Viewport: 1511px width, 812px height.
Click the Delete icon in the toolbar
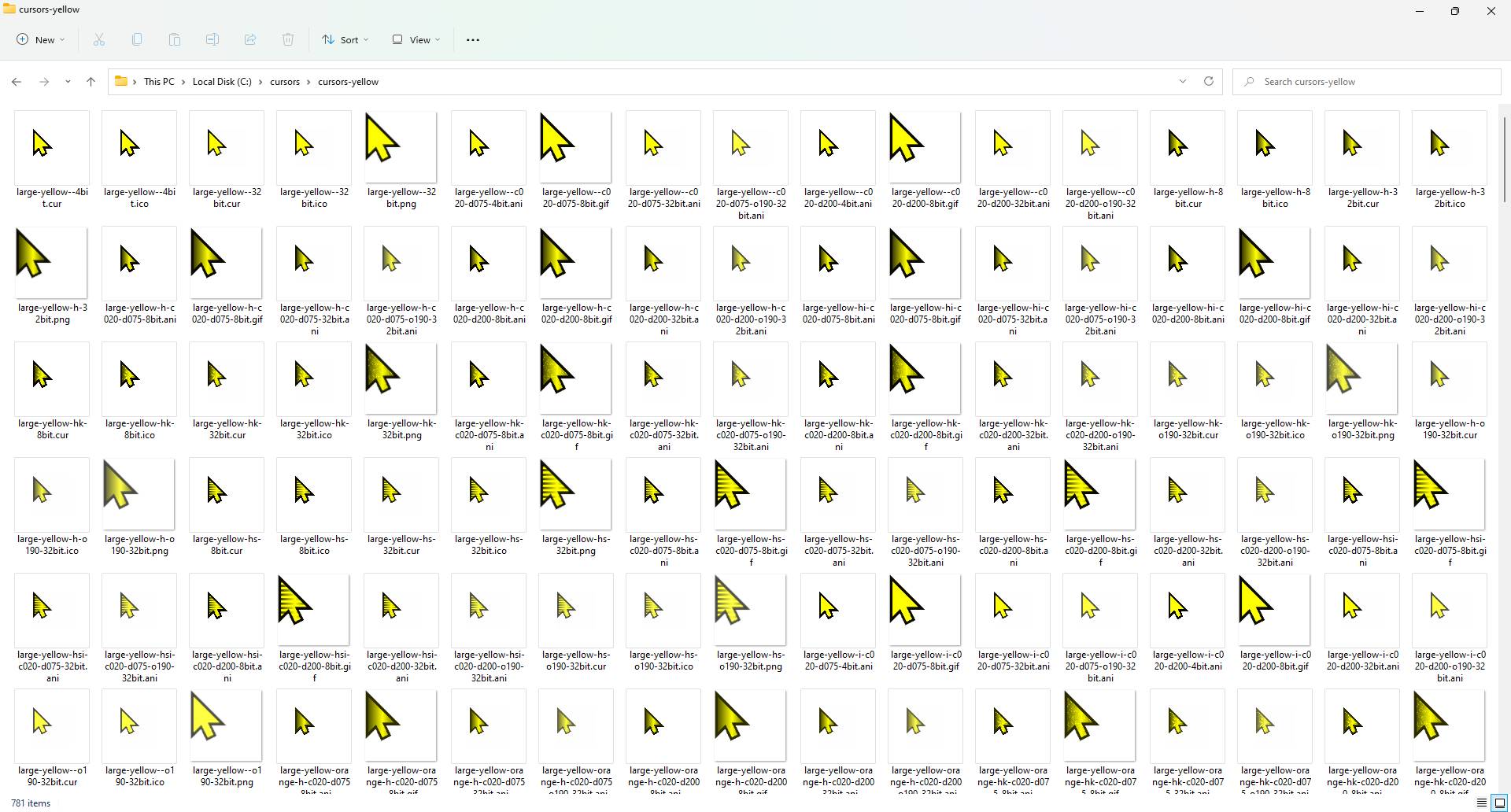(287, 39)
